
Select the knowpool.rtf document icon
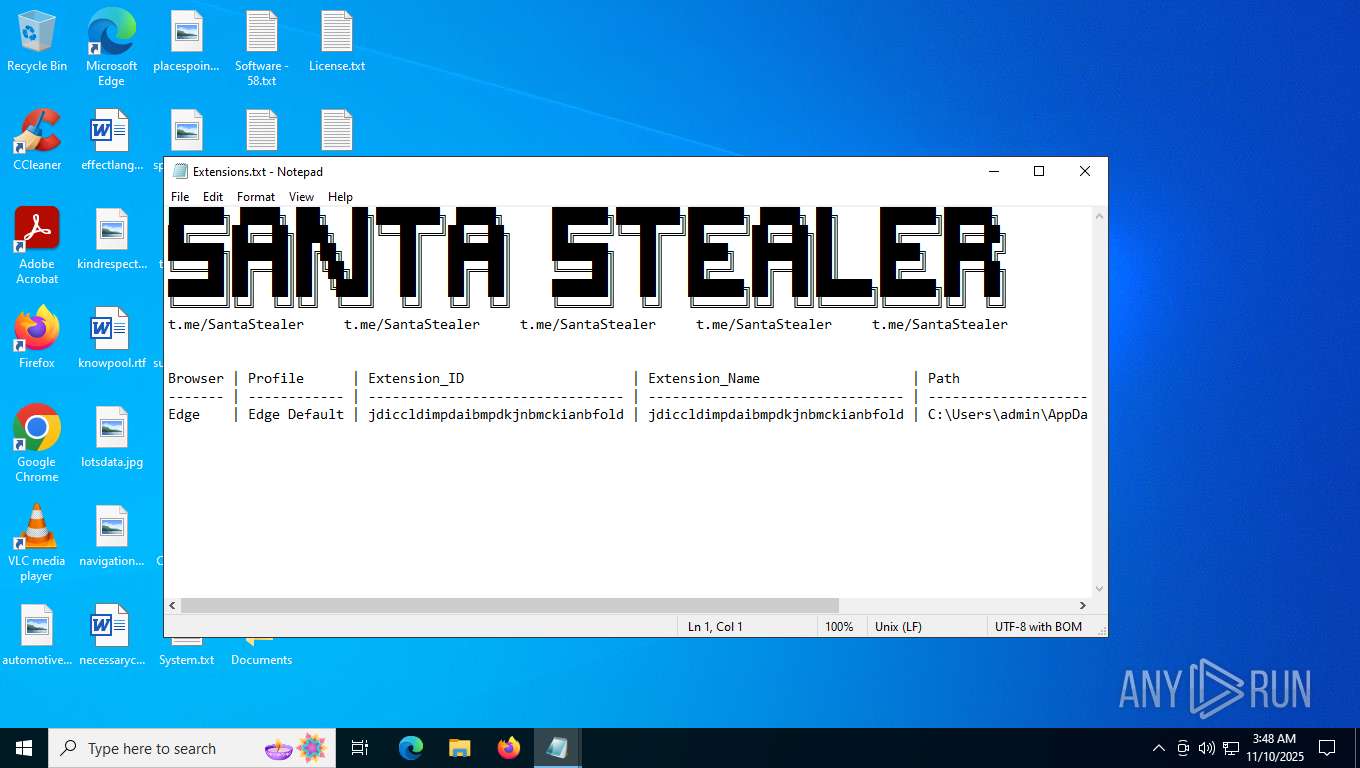point(111,338)
